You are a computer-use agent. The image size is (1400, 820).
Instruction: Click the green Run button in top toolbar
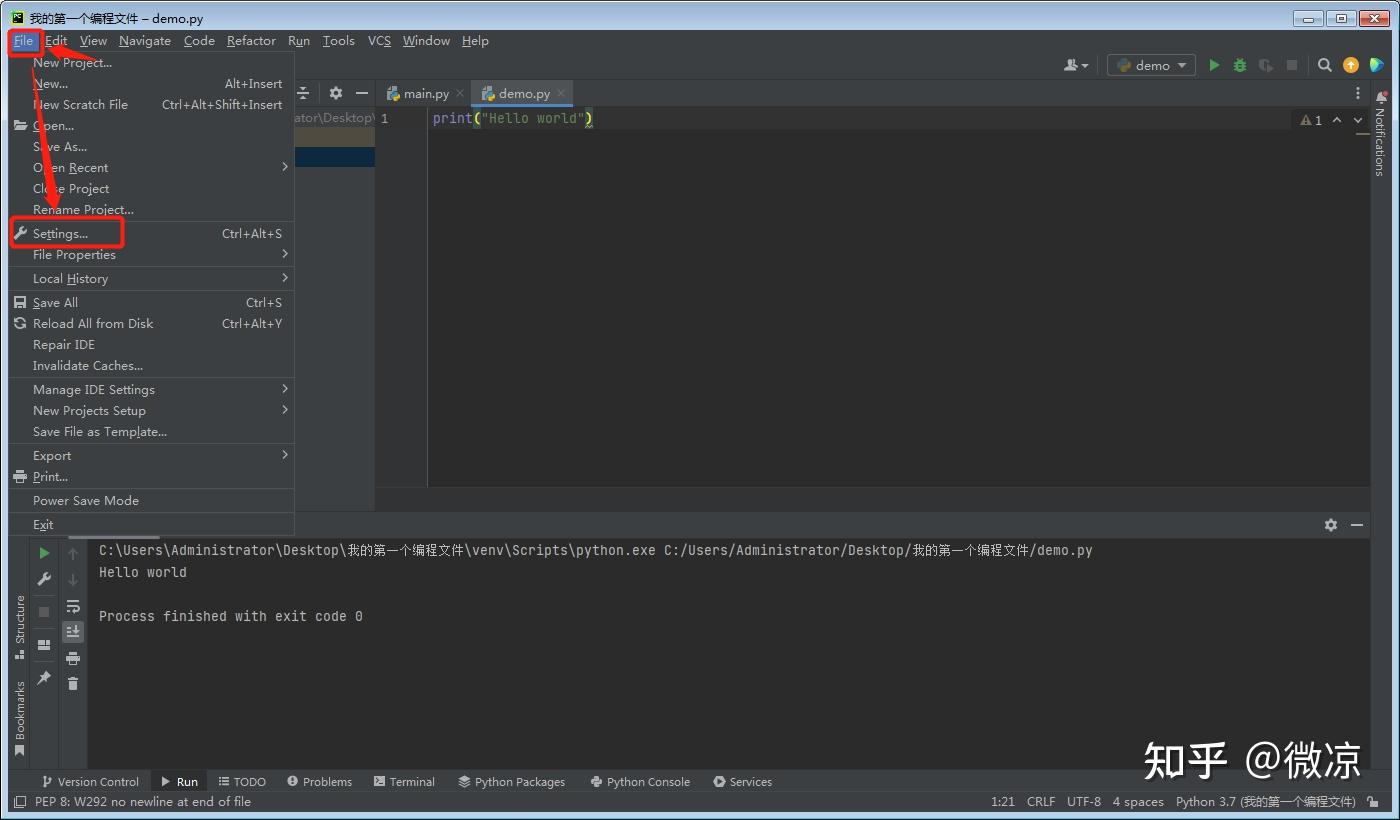pyautogui.click(x=1214, y=65)
